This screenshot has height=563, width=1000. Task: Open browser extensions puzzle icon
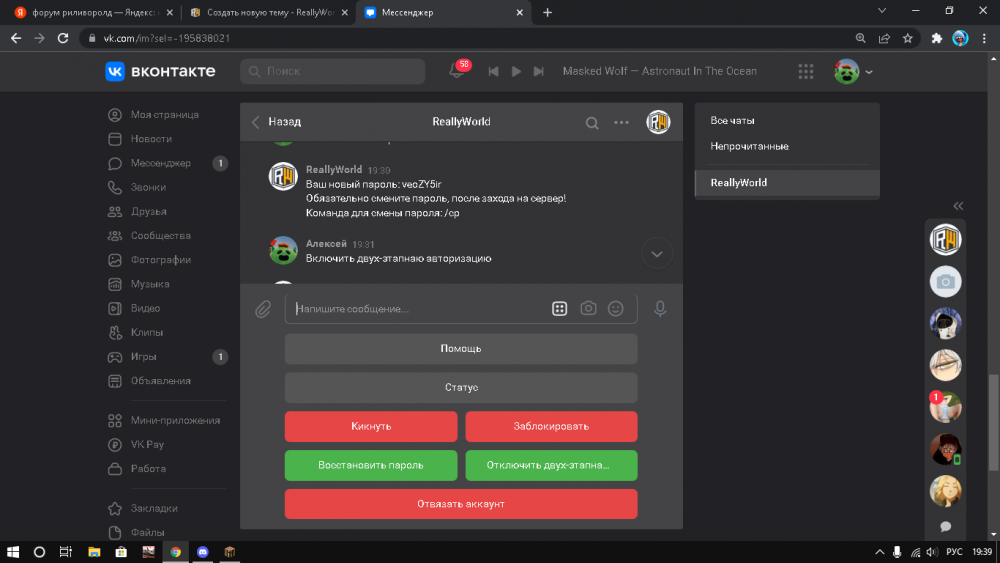(x=936, y=38)
